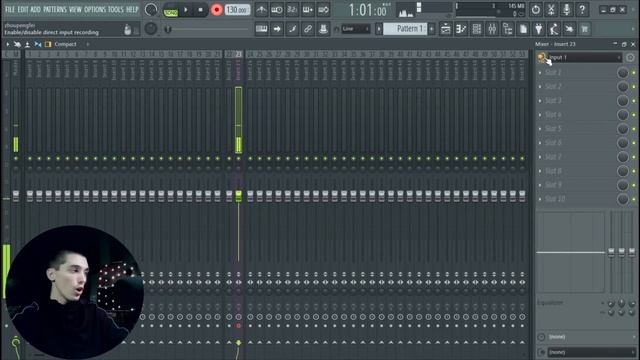Click Slot 8 effect slot
Screen dimensions: 640x360
click(580, 171)
